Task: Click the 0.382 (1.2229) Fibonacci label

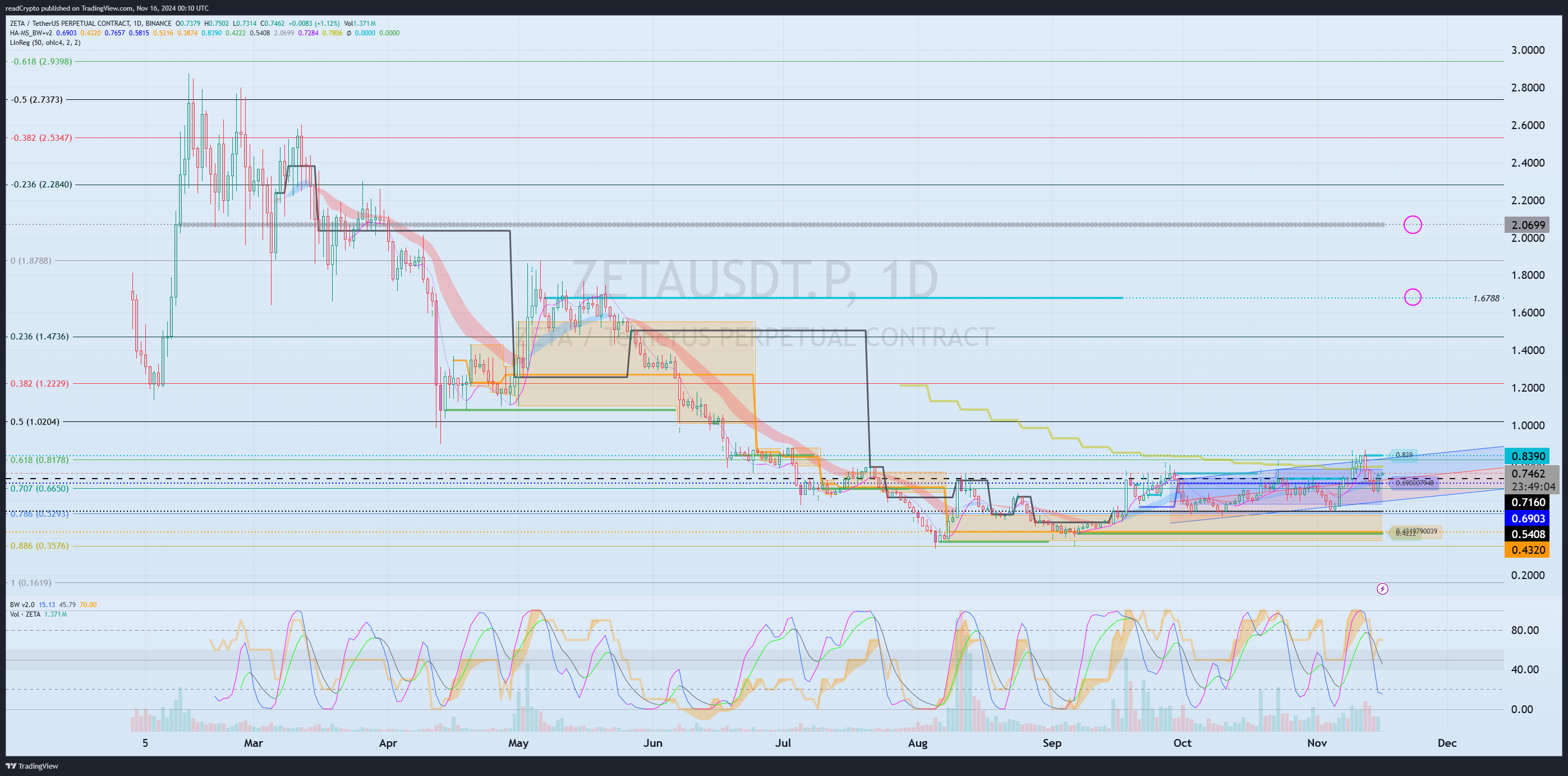Action: pos(39,383)
